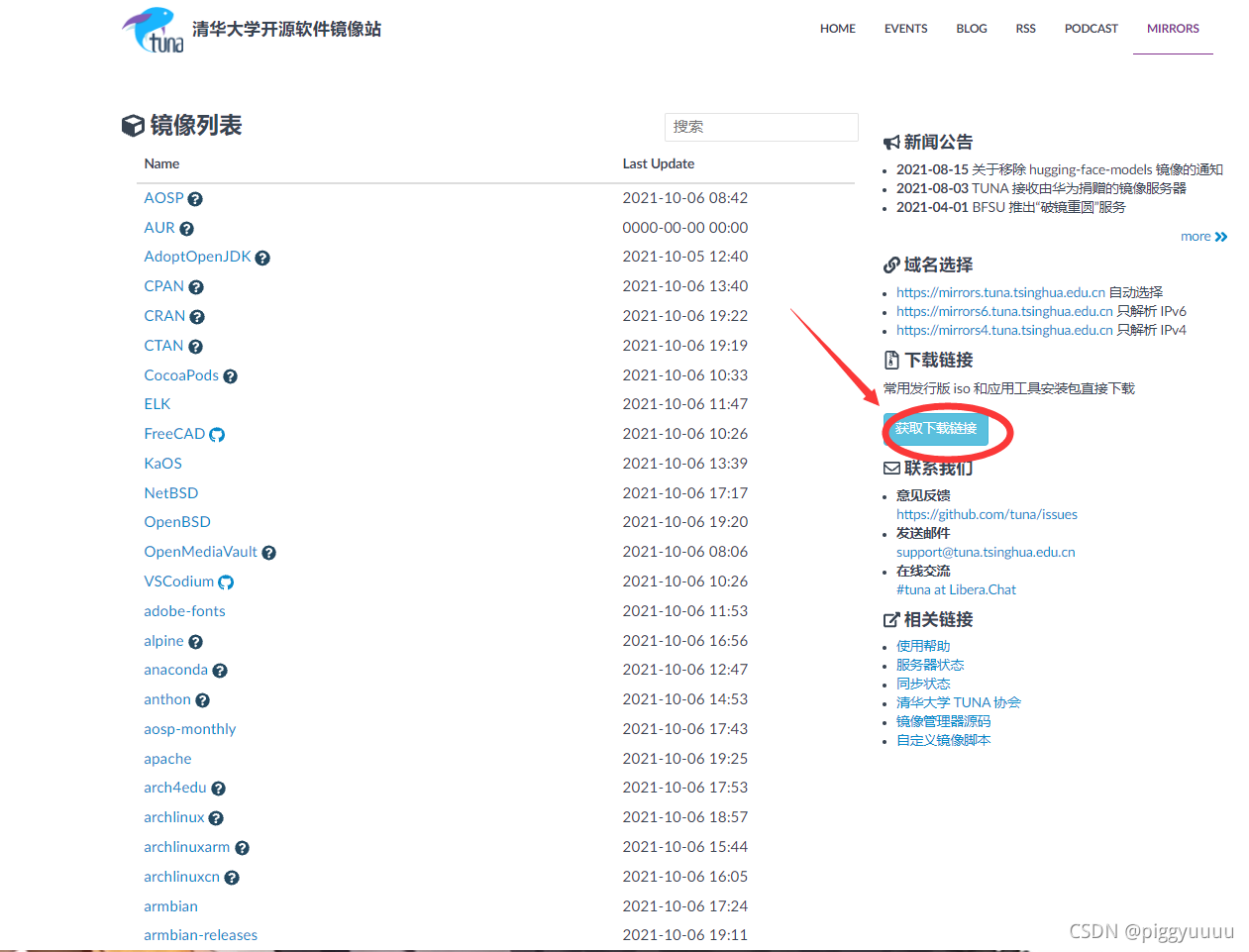This screenshot has height=952, width=1249.
Task: Open the help icon beside archlinuxcn
Action: point(232,878)
